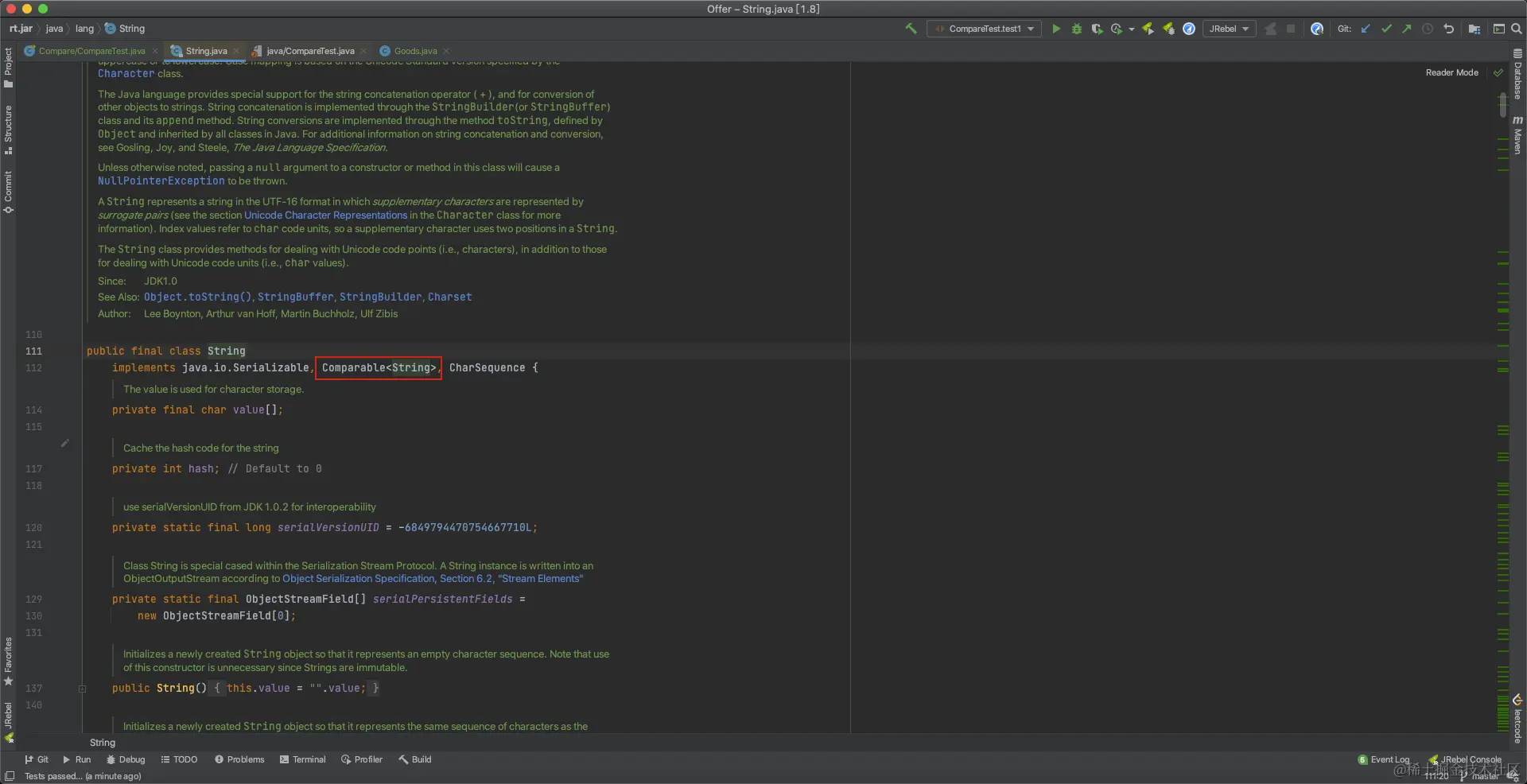Open the Goods.java tab
Screen dimensions: 1527x784
point(415,51)
